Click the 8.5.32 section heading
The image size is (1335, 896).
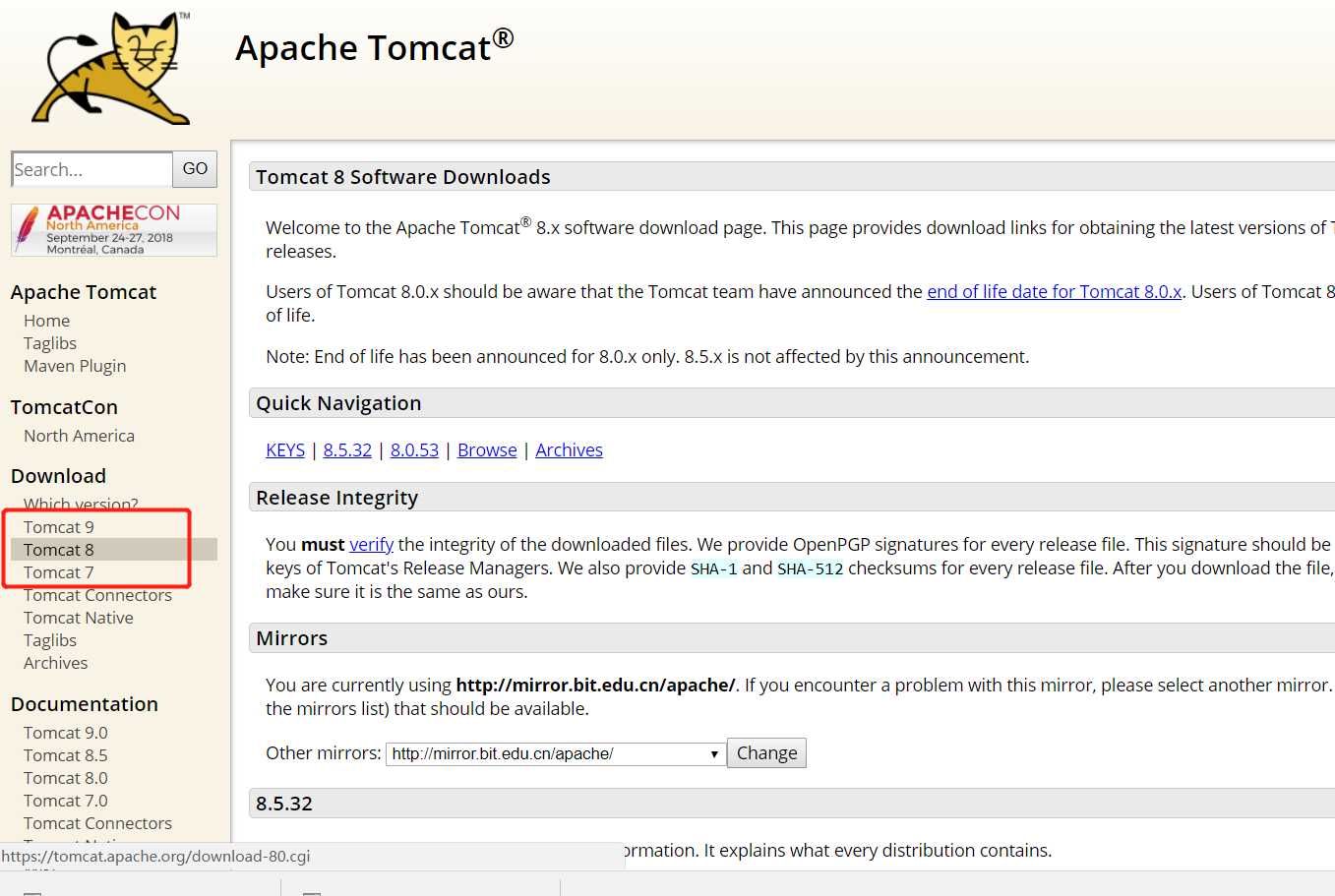click(x=284, y=804)
